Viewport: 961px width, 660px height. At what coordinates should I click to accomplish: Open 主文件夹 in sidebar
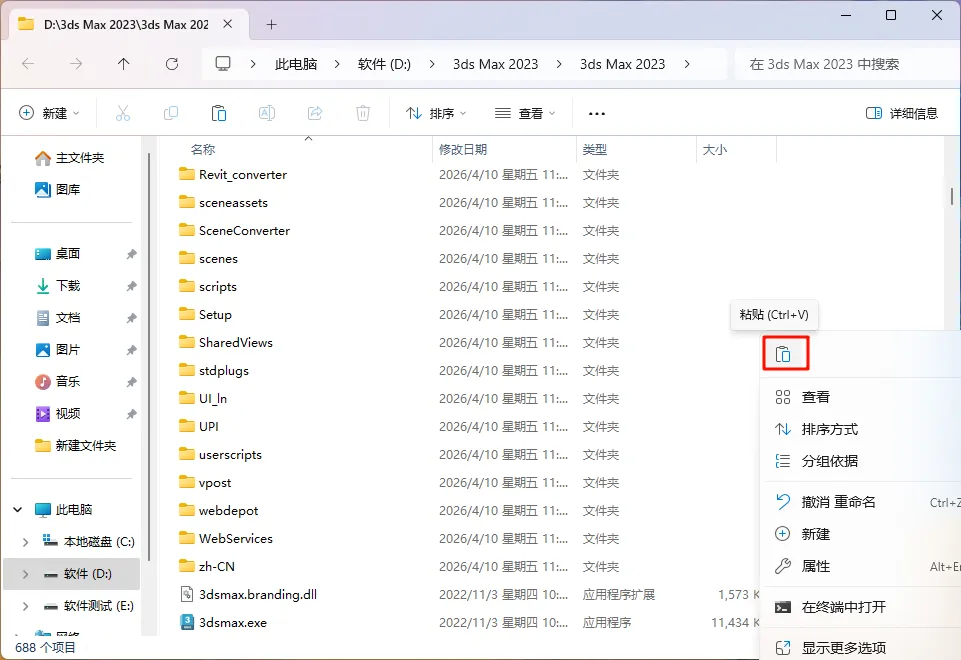(70, 158)
